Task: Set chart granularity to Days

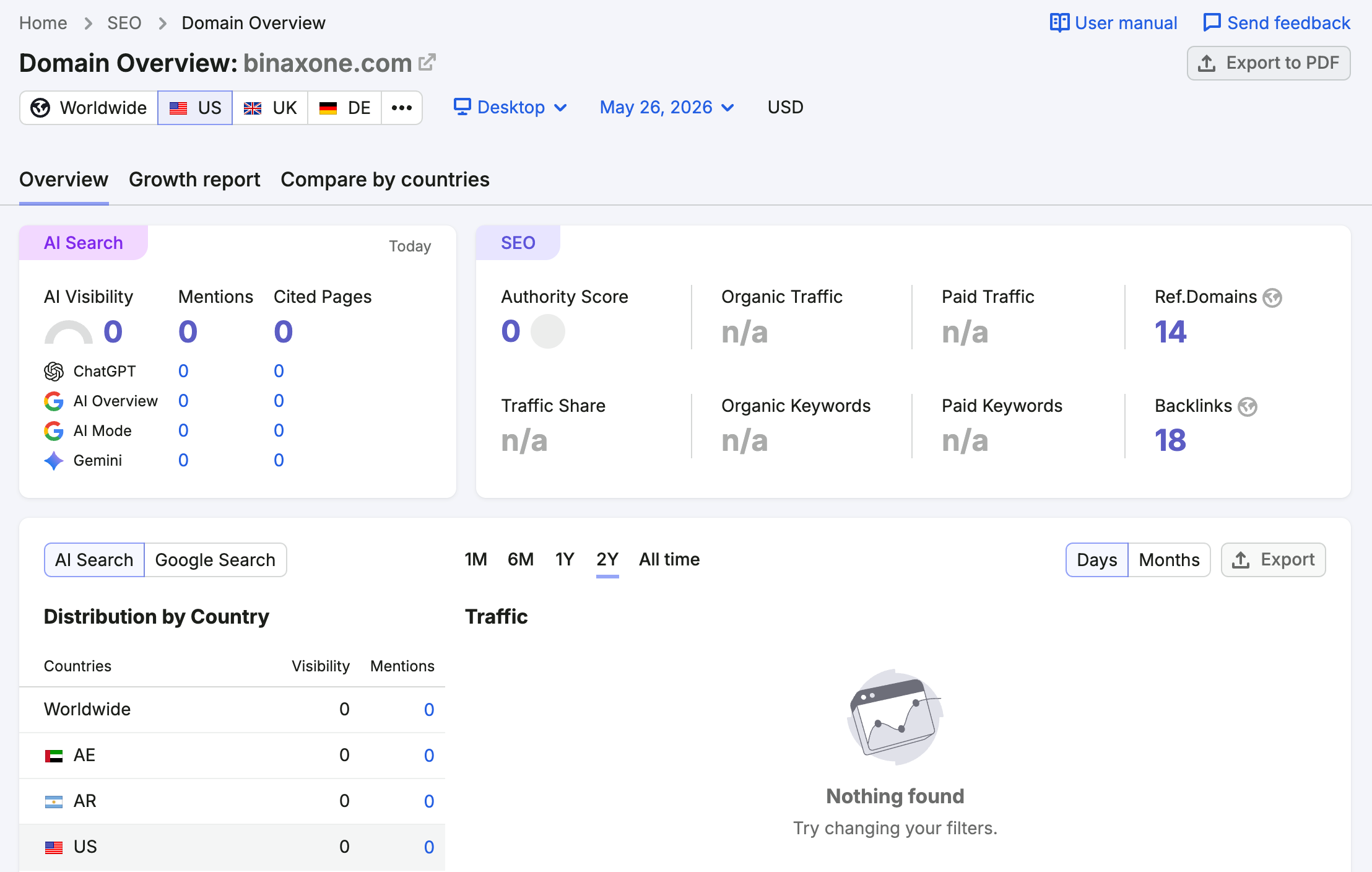Action: pos(1097,560)
